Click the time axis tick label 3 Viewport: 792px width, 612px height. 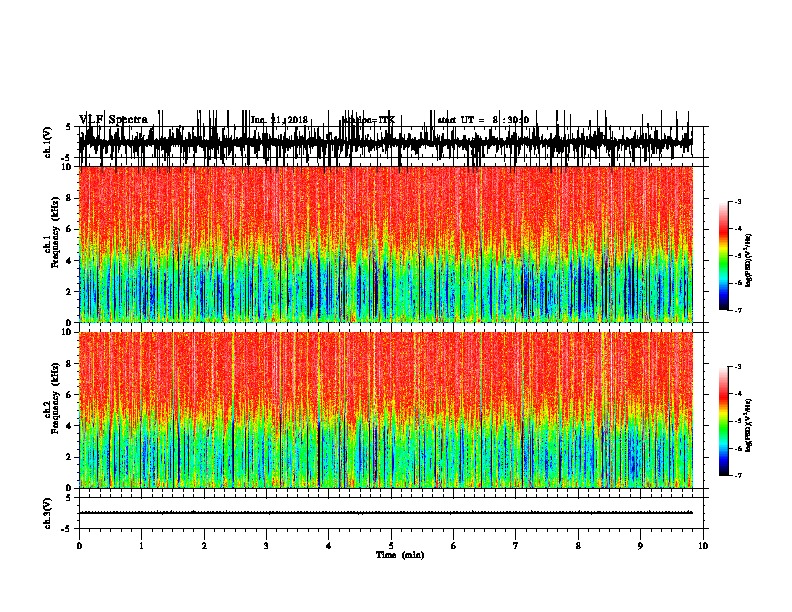(x=266, y=546)
